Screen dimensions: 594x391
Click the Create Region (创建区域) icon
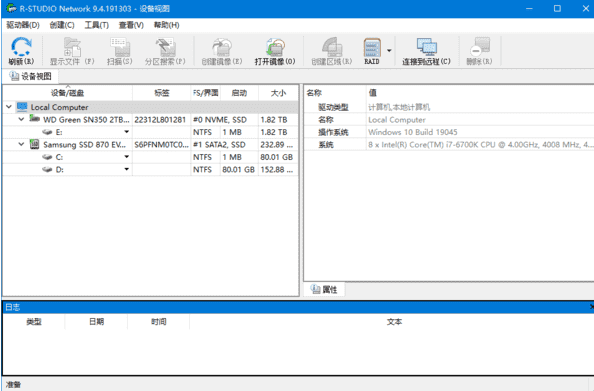(x=332, y=47)
